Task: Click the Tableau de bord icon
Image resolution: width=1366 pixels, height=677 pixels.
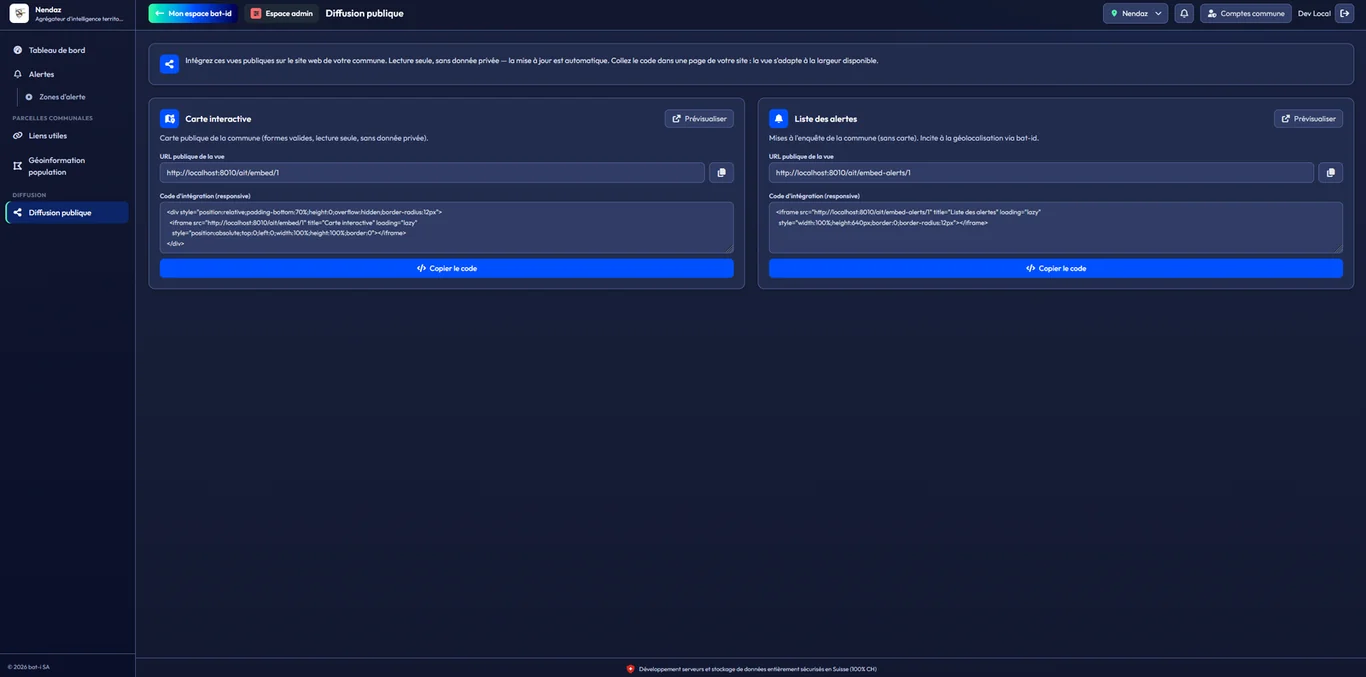Action: tap(17, 50)
